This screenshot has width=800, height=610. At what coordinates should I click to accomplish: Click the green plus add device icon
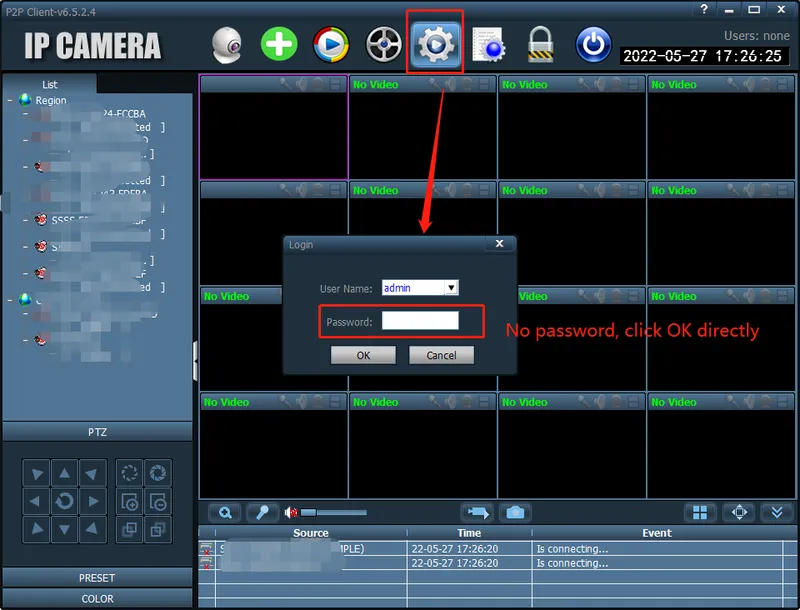coord(279,45)
